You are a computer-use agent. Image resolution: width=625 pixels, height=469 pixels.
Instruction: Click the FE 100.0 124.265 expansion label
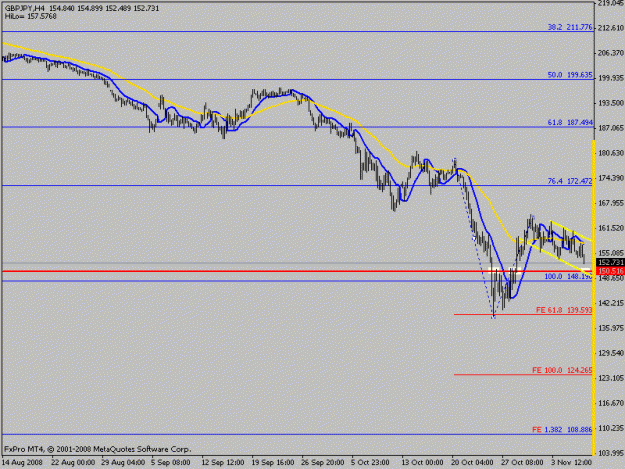(x=562, y=370)
